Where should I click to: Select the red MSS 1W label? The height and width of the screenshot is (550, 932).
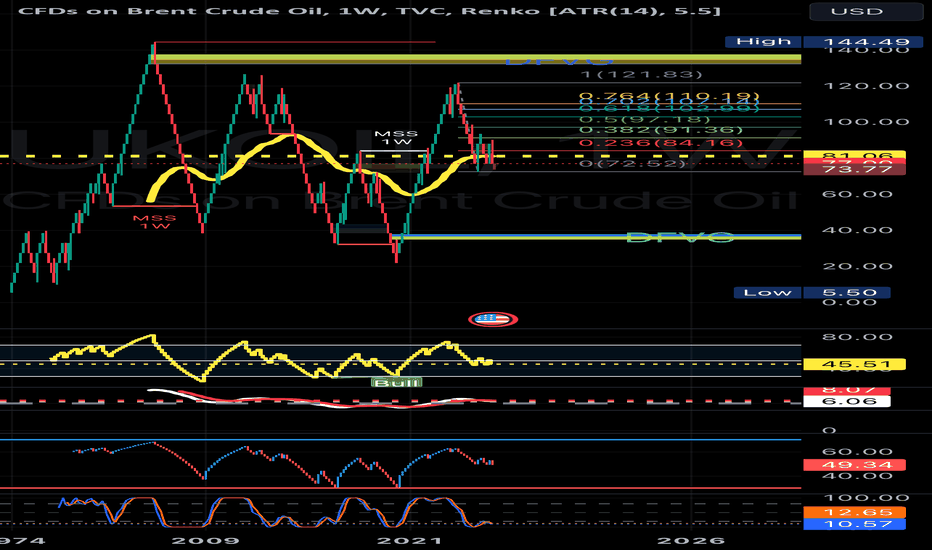coord(155,222)
